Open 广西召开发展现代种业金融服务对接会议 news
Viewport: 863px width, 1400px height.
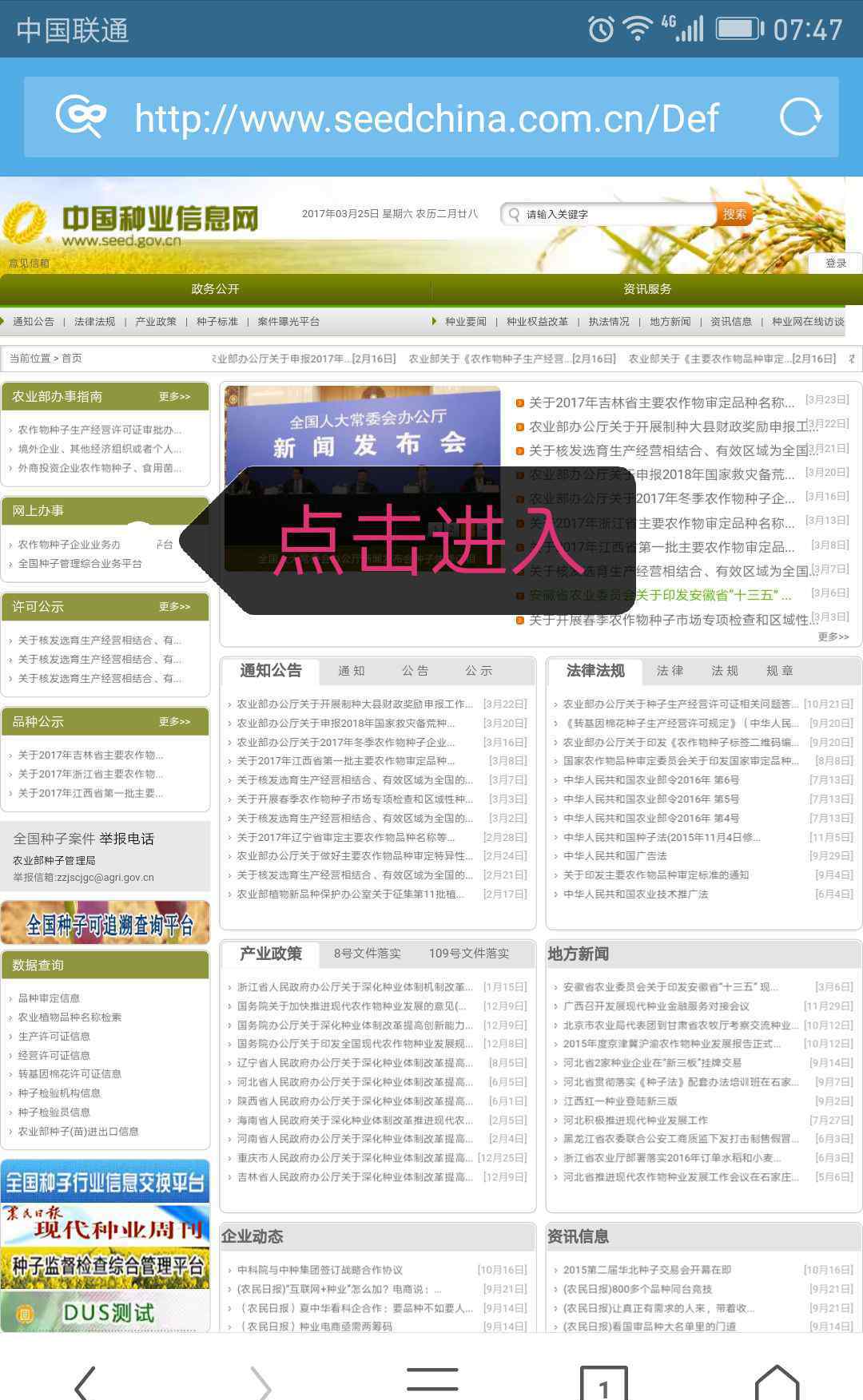(656, 1006)
